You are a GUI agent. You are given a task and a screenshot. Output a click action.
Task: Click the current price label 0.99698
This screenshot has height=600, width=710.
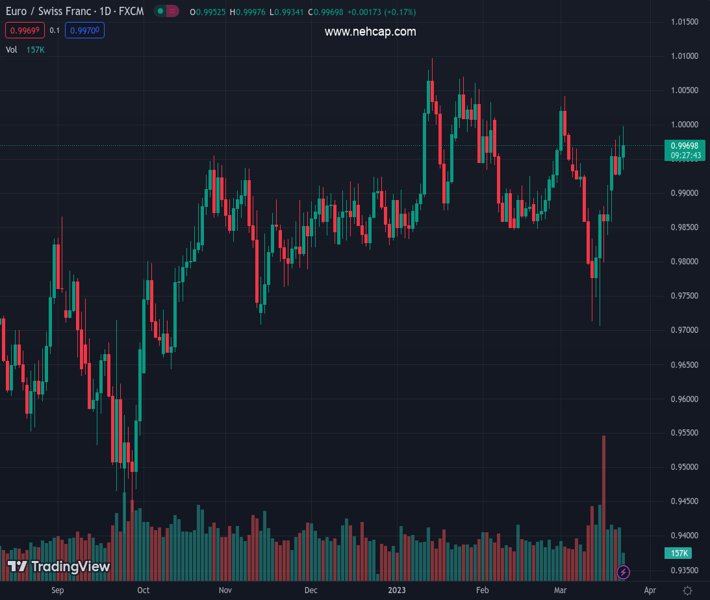pos(684,146)
